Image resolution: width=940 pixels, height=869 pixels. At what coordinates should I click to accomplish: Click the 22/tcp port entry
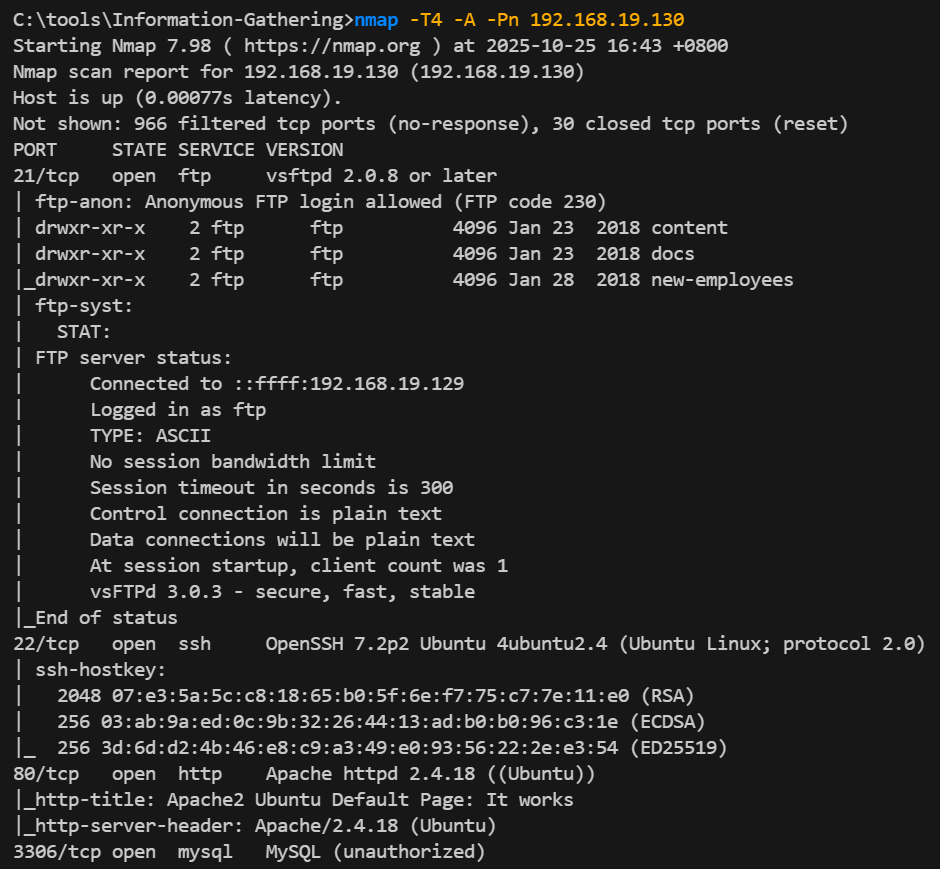pyautogui.click(x=45, y=644)
